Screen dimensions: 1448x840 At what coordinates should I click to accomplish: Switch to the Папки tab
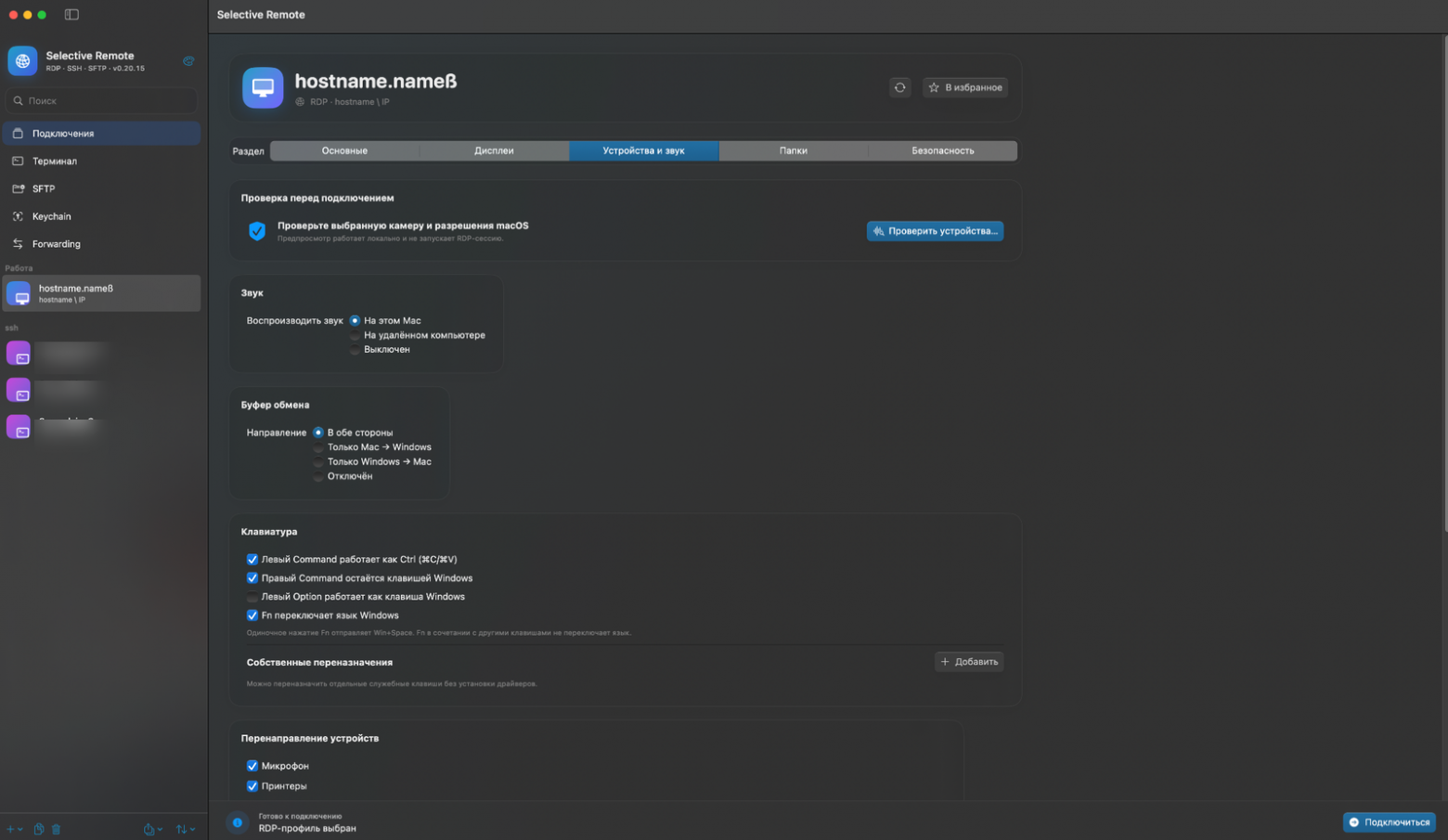coord(793,150)
